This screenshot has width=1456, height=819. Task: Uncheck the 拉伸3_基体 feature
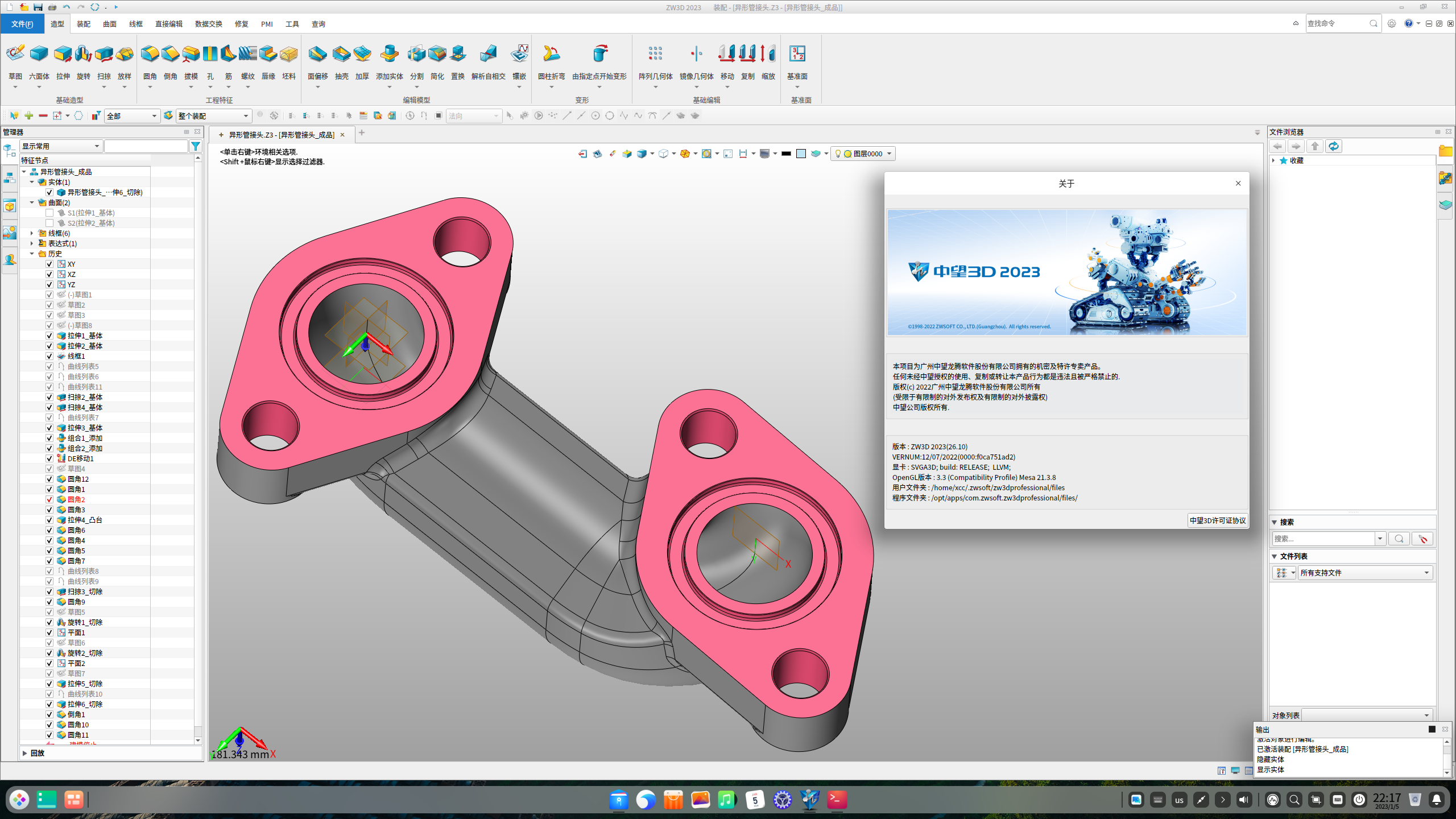49,427
